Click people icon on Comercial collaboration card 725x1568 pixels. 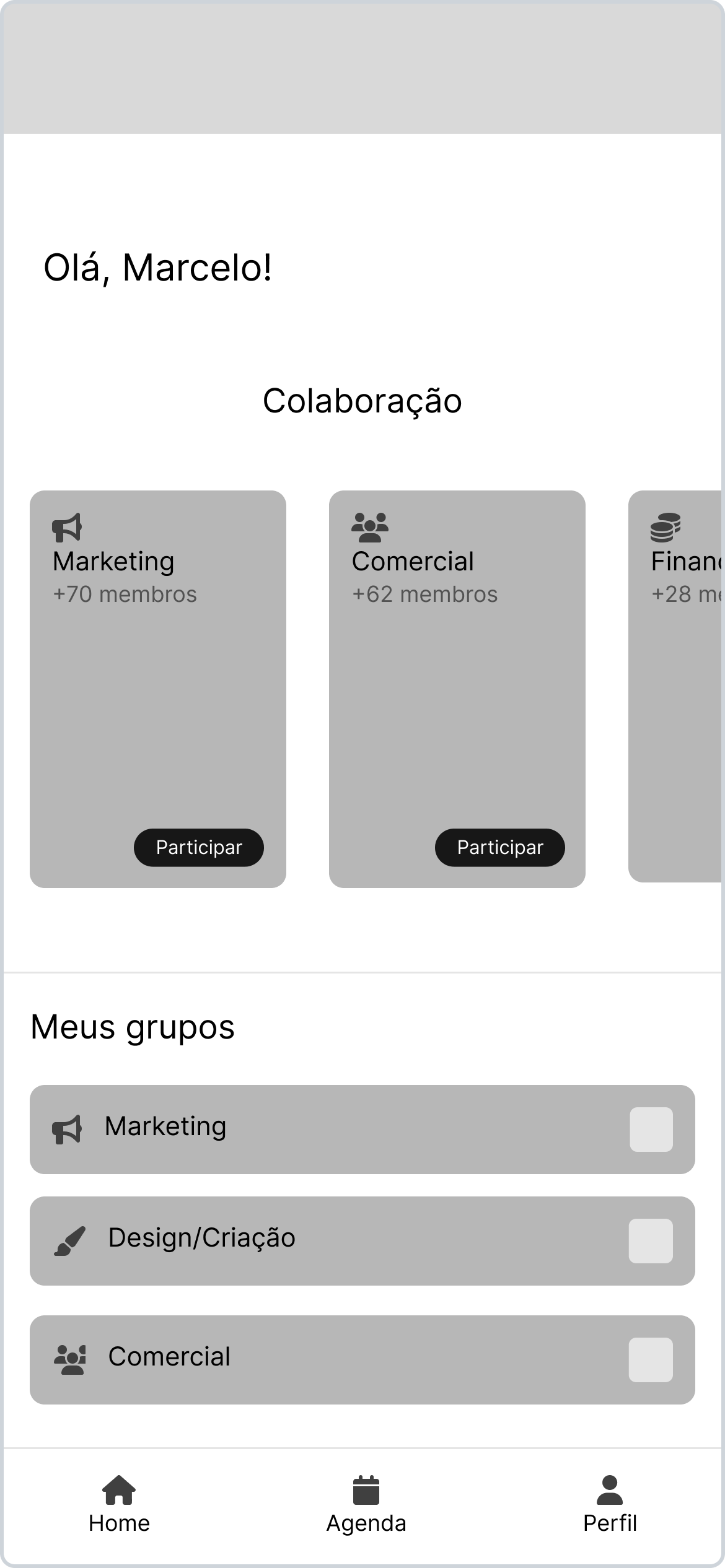tap(370, 528)
